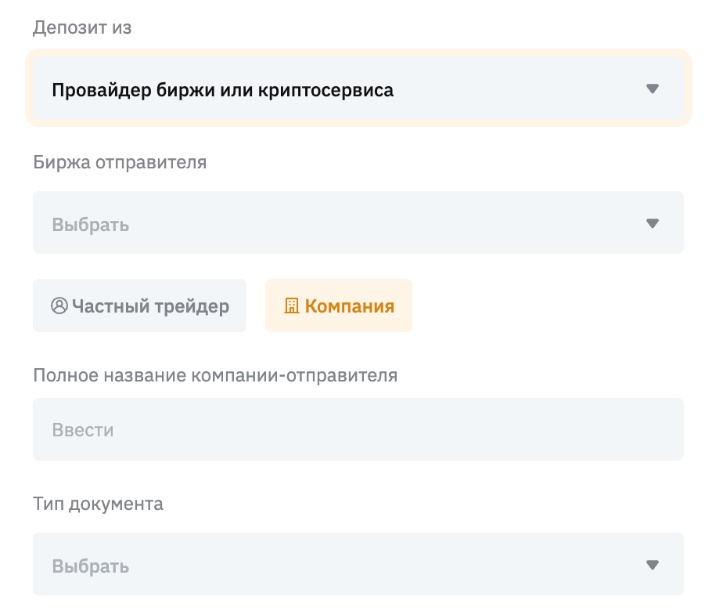The width and height of the screenshot is (712, 611).
Task: Click the arrow icon in Депозит из field
Action: pos(652,89)
